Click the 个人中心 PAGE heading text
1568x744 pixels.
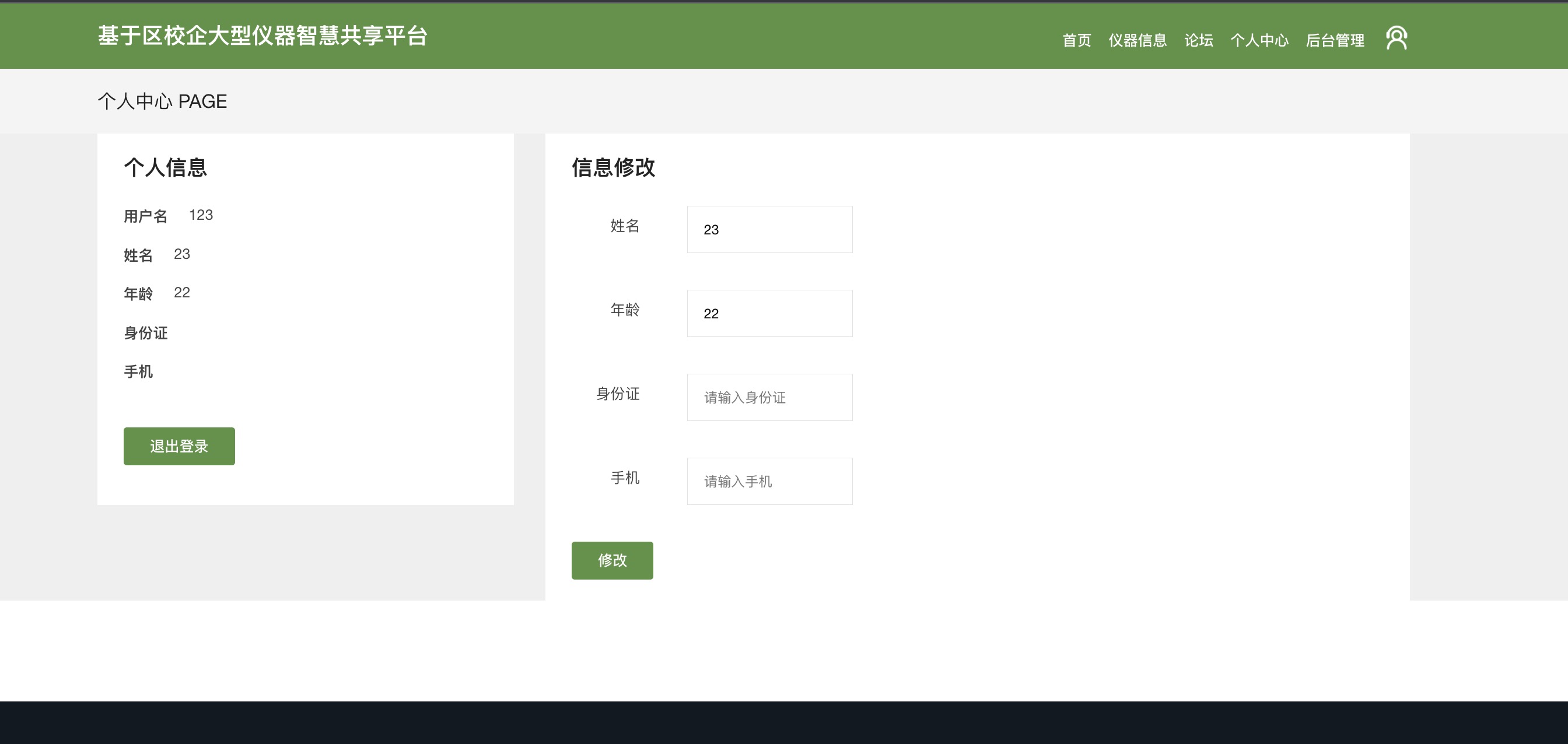tap(162, 101)
